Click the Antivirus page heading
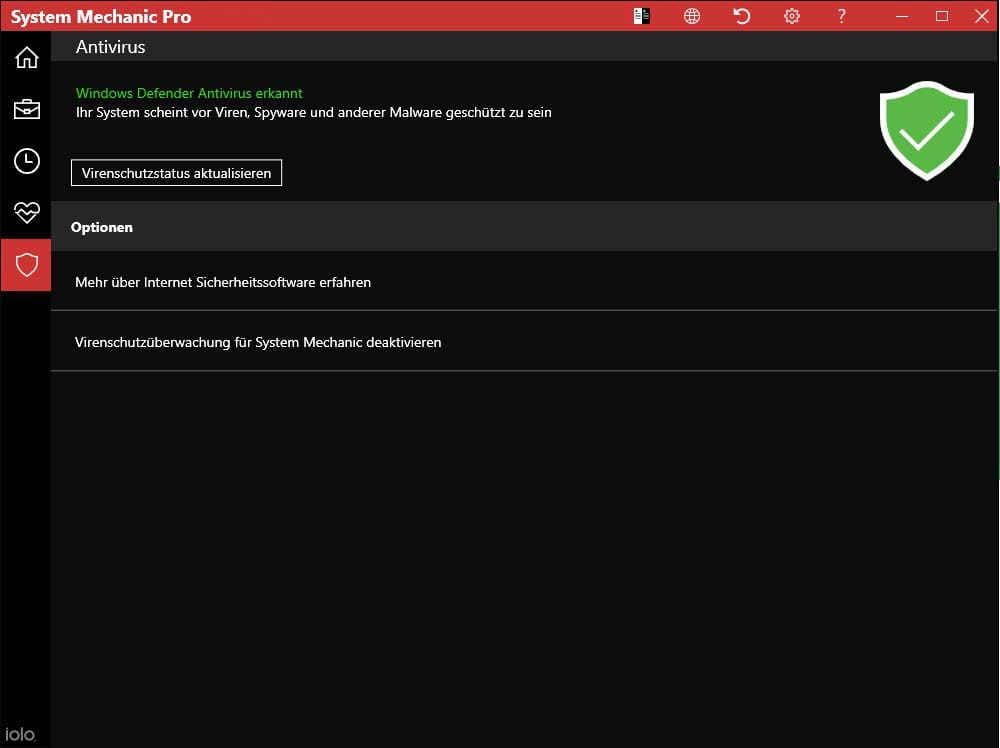 [111, 47]
